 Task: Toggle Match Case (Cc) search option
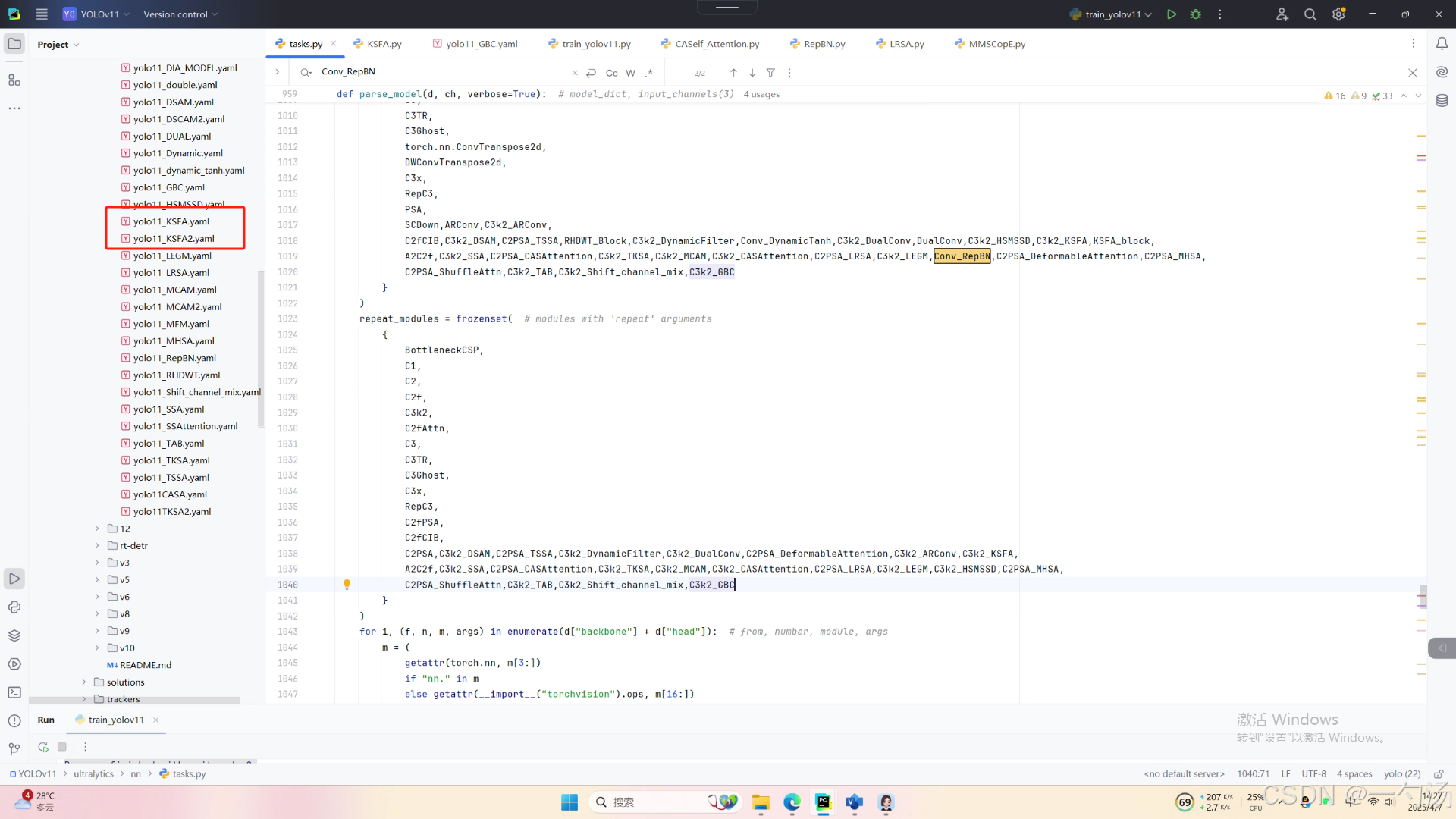coord(611,73)
